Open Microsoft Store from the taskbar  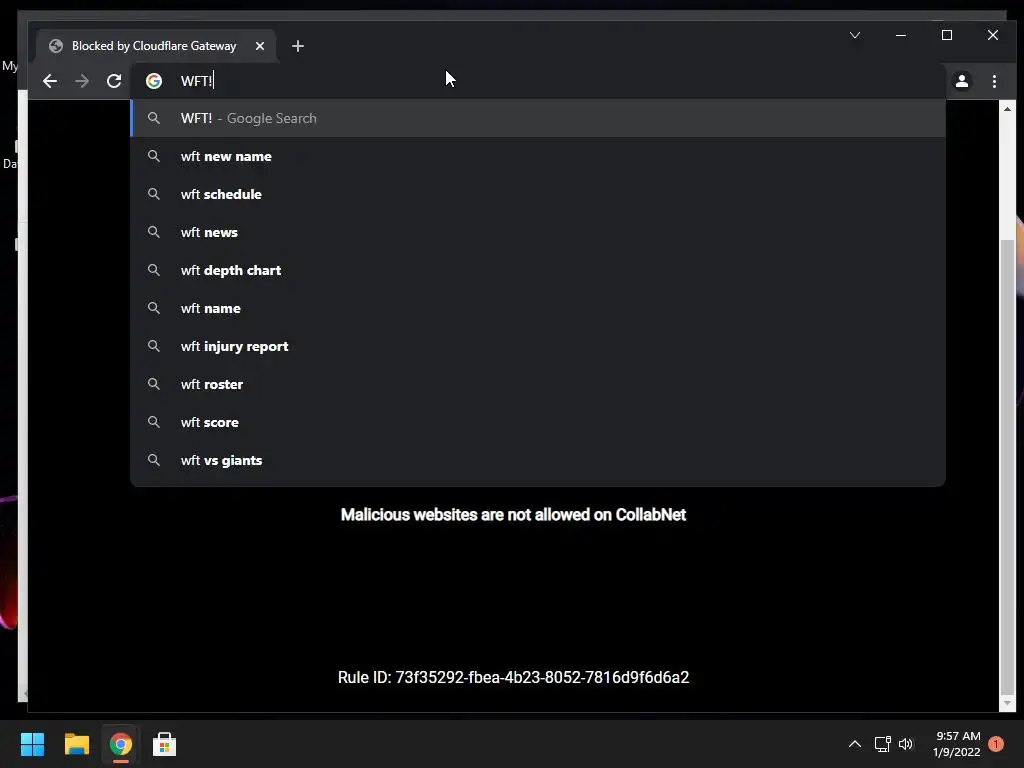click(x=165, y=744)
